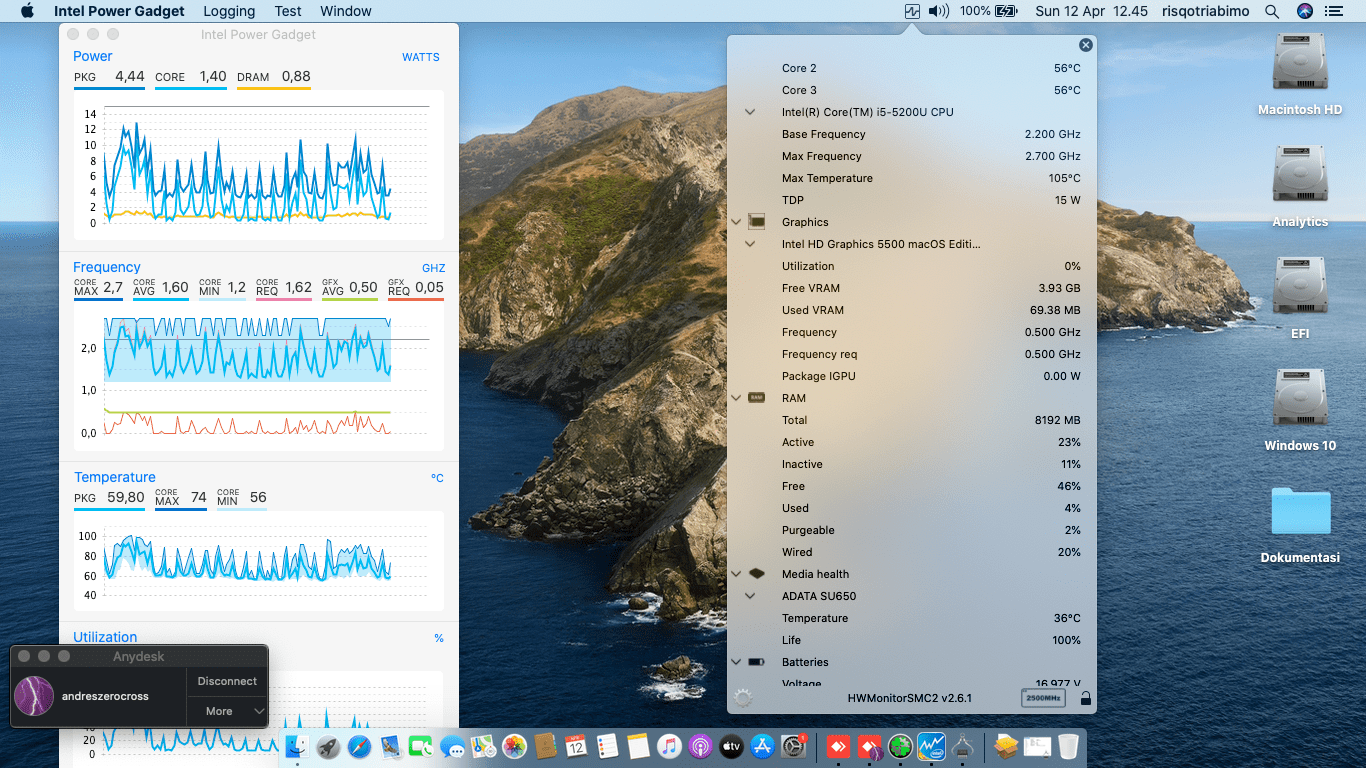Viewport: 1366px width, 768px height.
Task: Click the Power section heading in Power Gadget
Action: (x=93, y=56)
